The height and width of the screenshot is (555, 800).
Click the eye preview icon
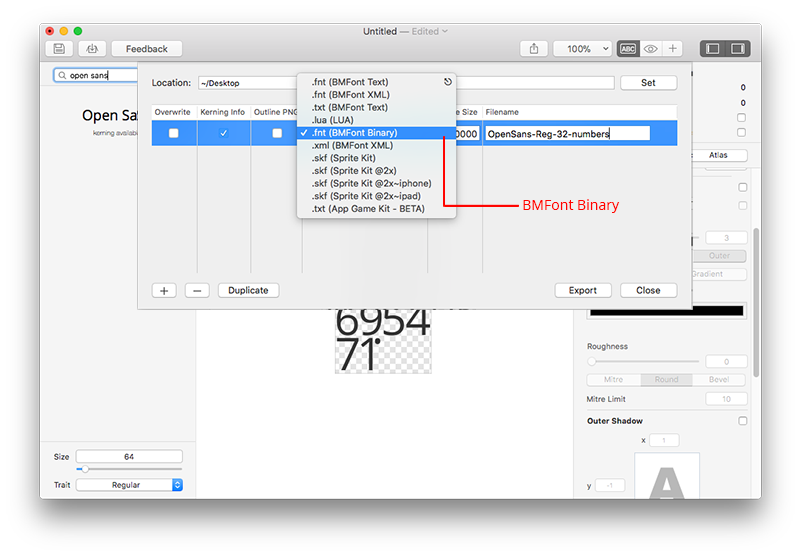[x=650, y=49]
